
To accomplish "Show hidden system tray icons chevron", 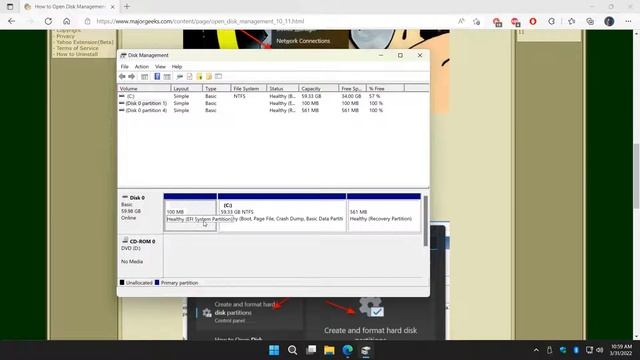I will 536,350.
